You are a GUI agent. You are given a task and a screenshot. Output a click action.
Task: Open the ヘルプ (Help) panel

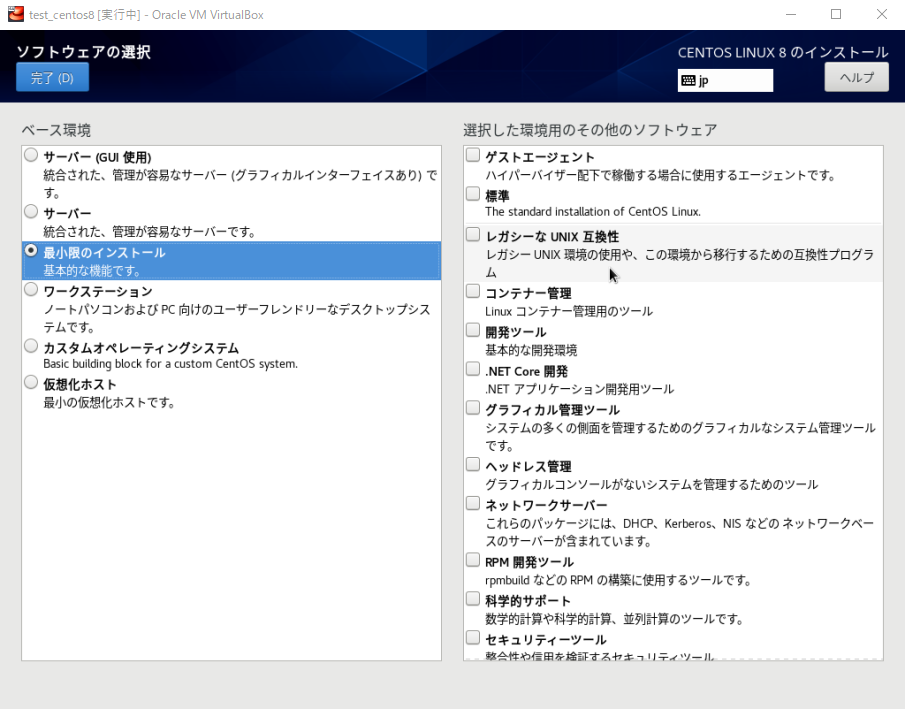tap(855, 77)
